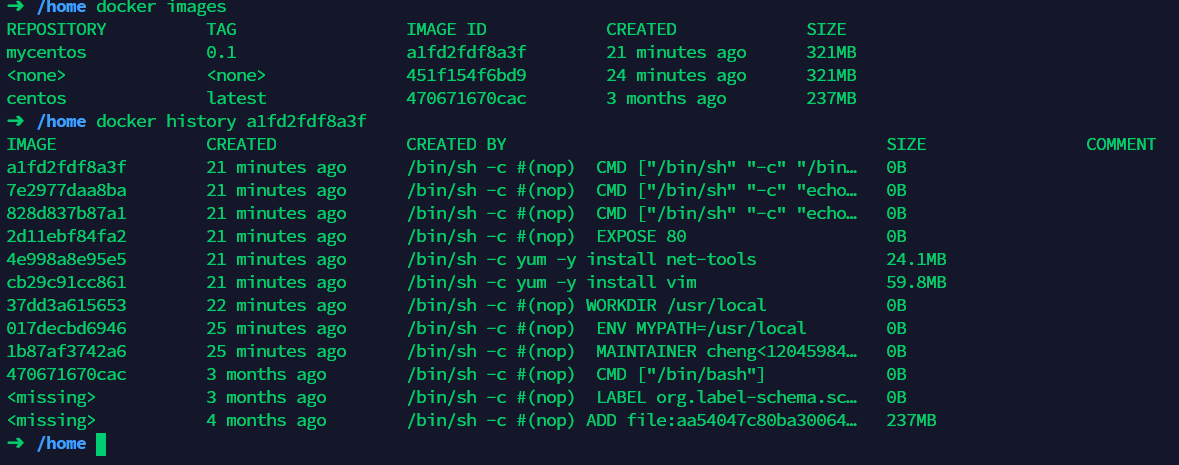Click the 59.8MB size value
1179x465 pixels.
tap(916, 282)
